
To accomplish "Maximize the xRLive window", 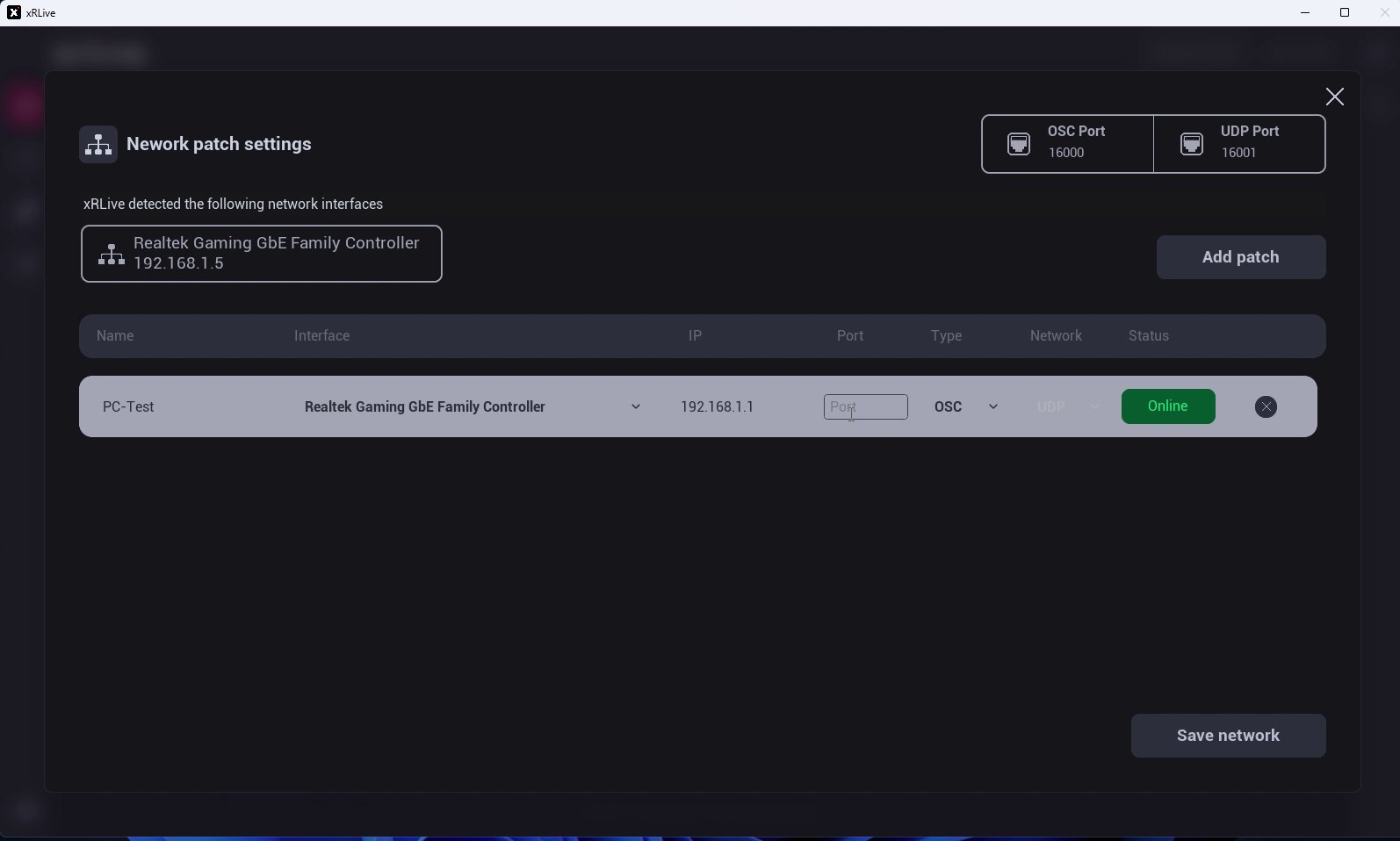I will click(1344, 12).
